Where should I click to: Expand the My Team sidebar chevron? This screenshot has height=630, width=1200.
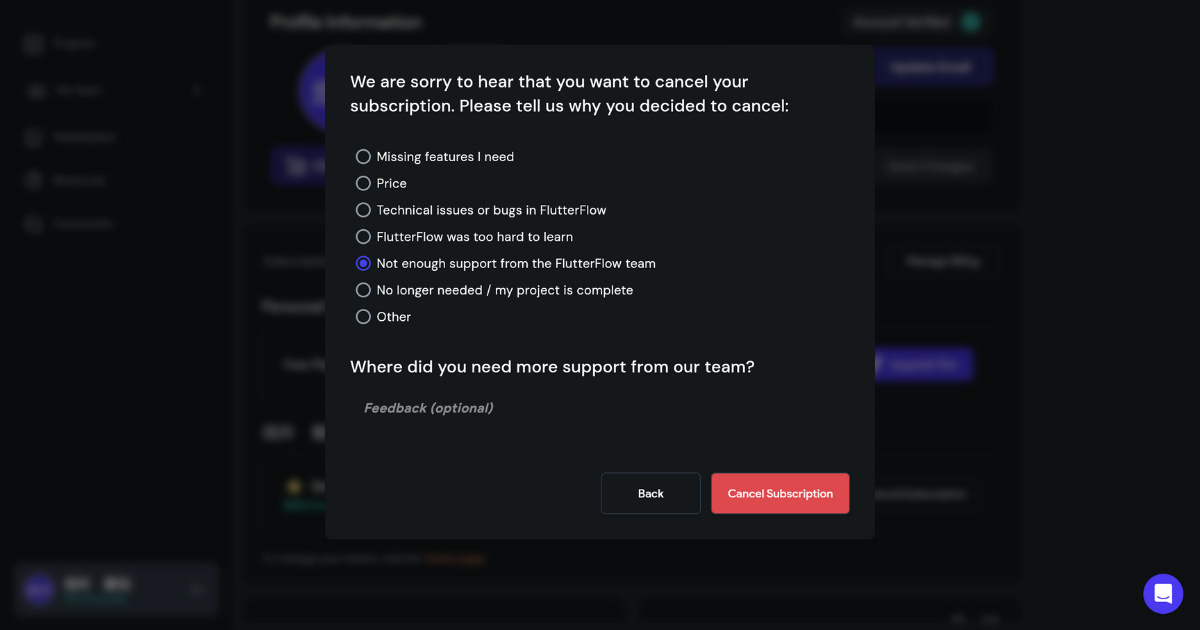pyautogui.click(x=197, y=91)
